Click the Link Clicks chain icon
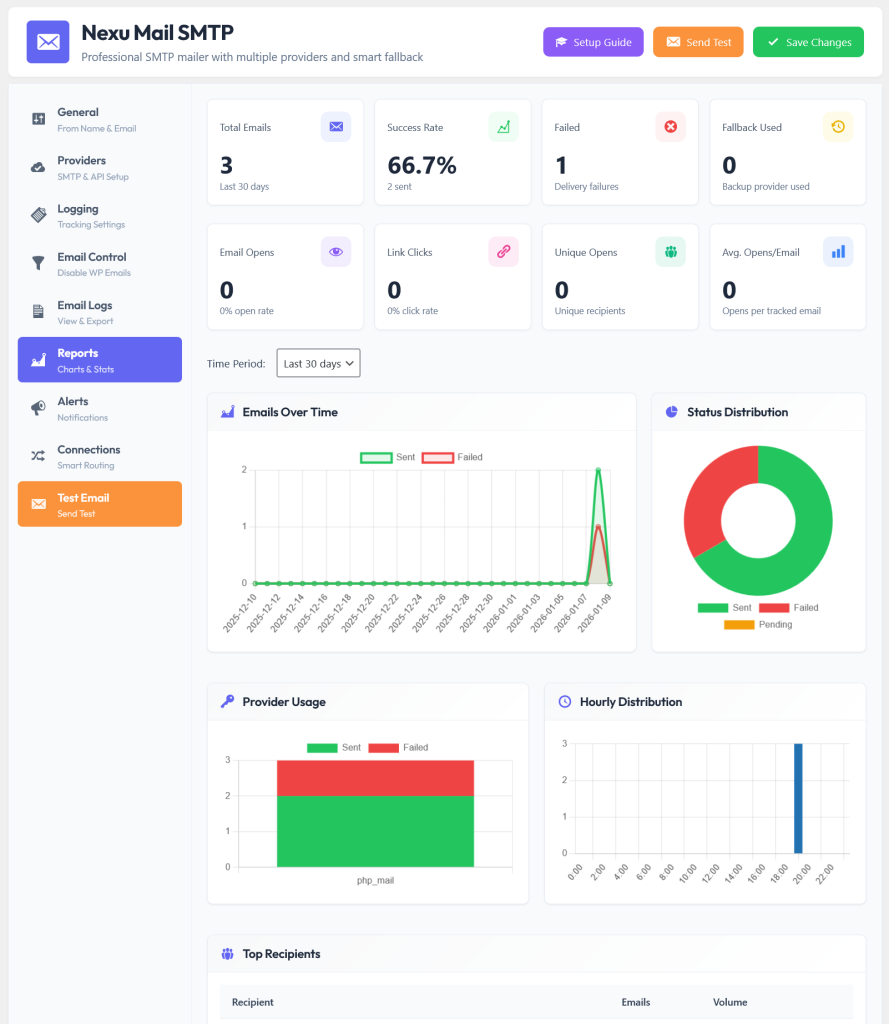 tap(504, 251)
